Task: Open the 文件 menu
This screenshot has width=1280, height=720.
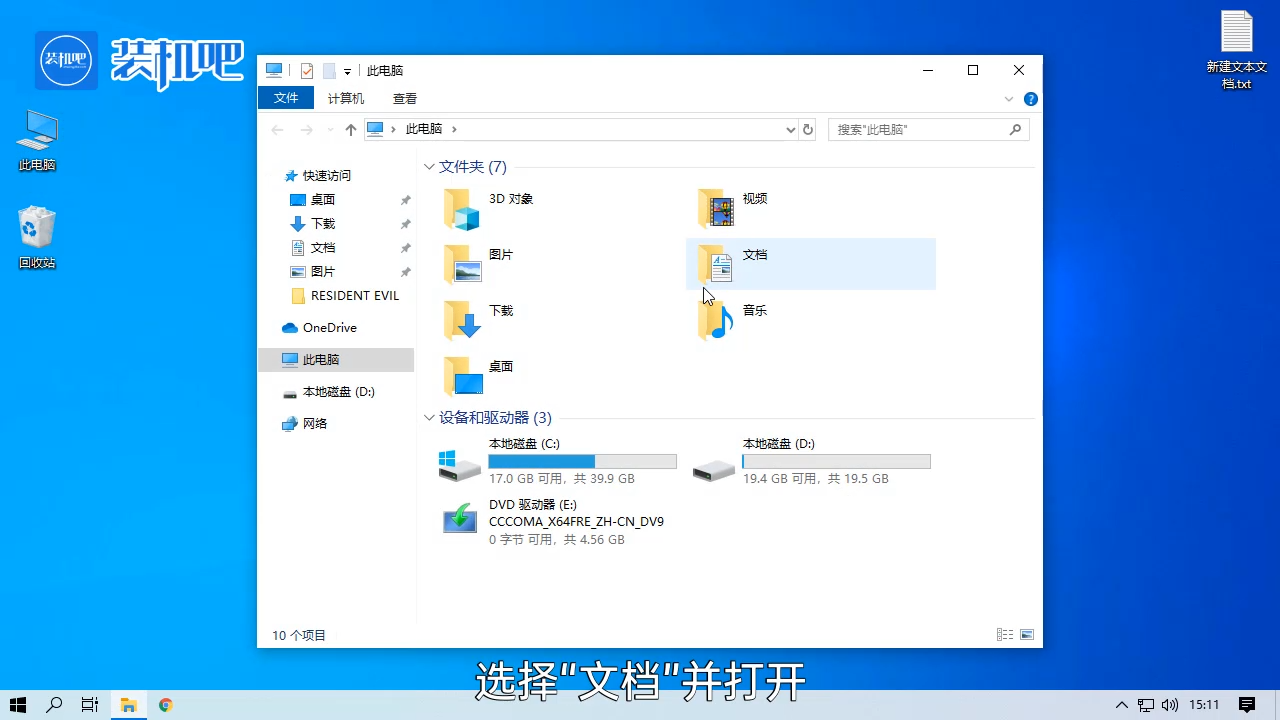Action: (286, 98)
